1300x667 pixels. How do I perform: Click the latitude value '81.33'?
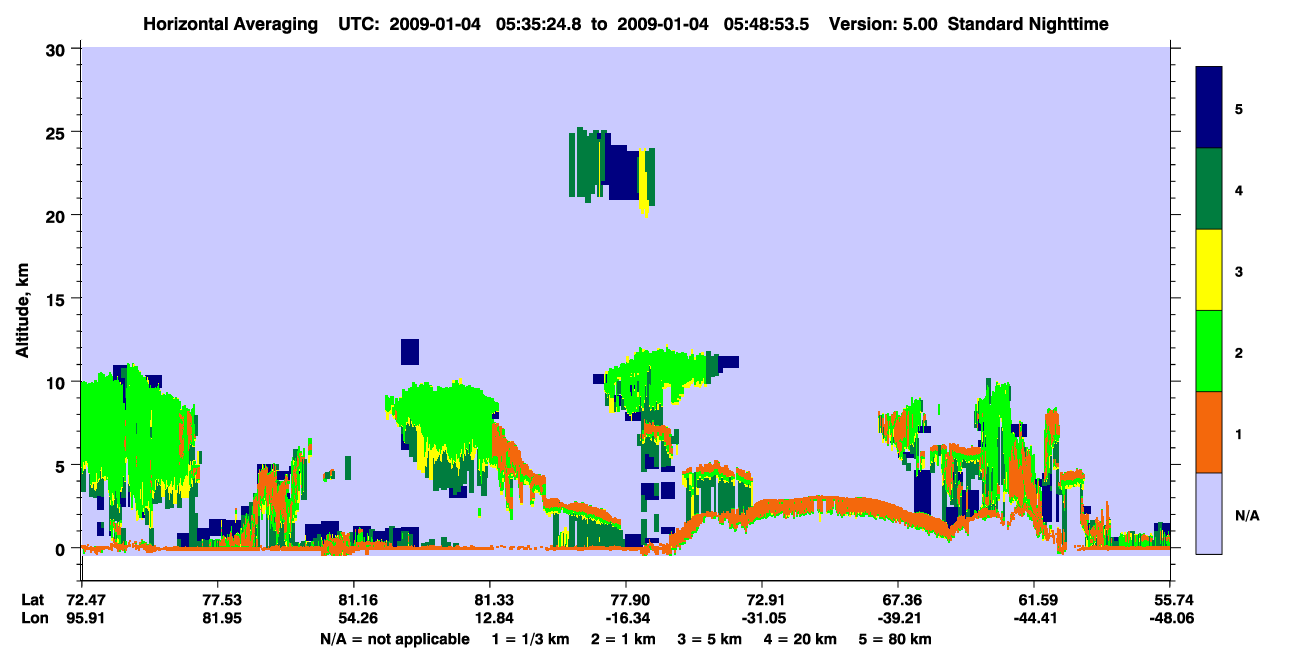click(x=489, y=600)
